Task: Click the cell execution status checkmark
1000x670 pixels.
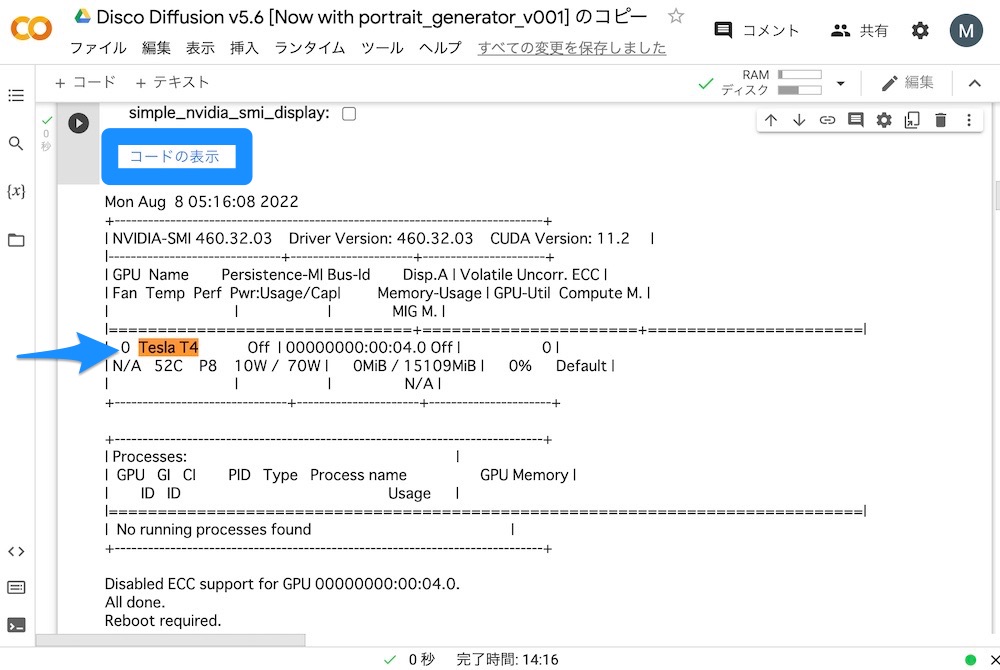Action: click(x=47, y=120)
